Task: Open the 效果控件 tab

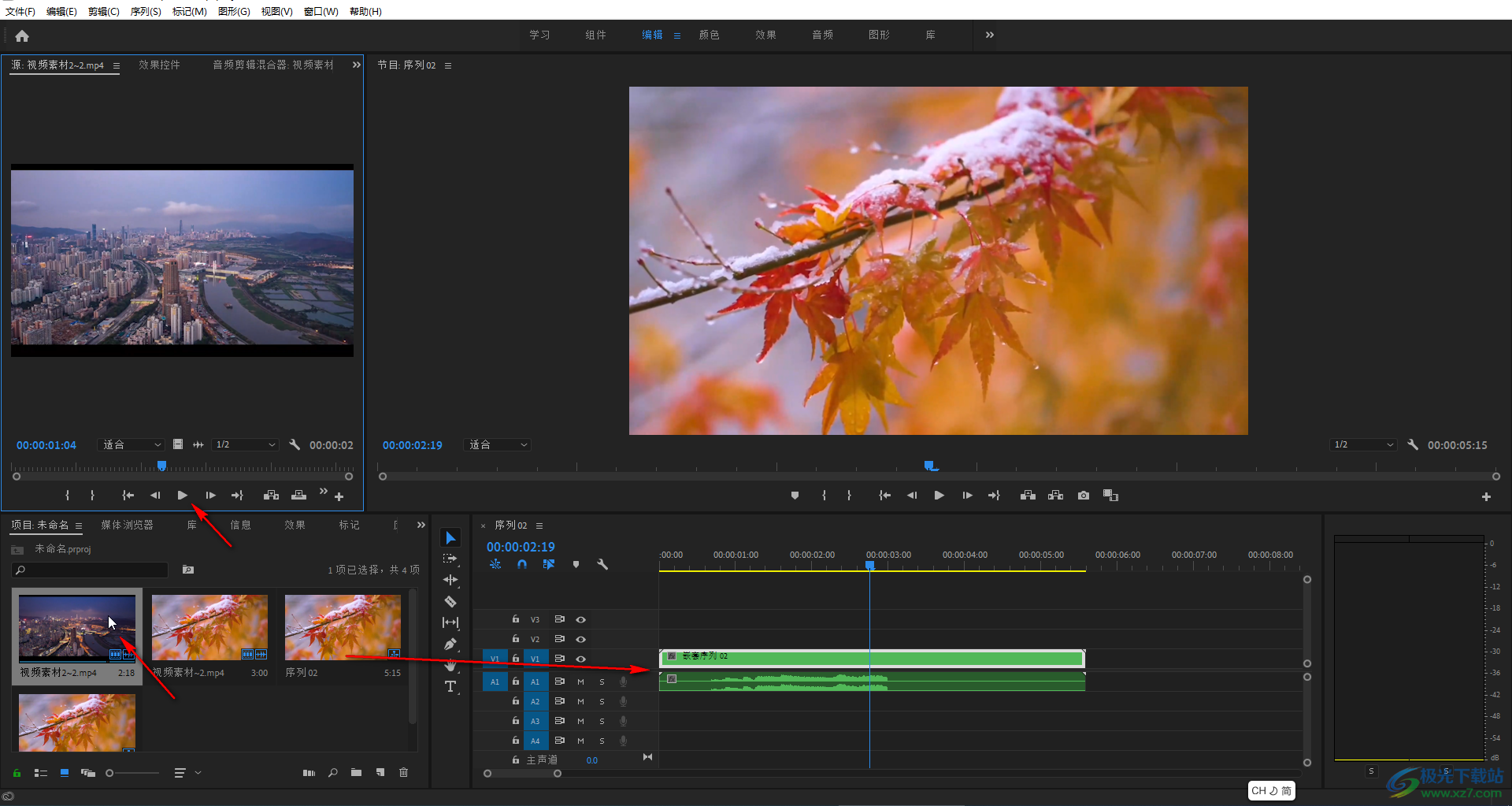Action: 159,65
